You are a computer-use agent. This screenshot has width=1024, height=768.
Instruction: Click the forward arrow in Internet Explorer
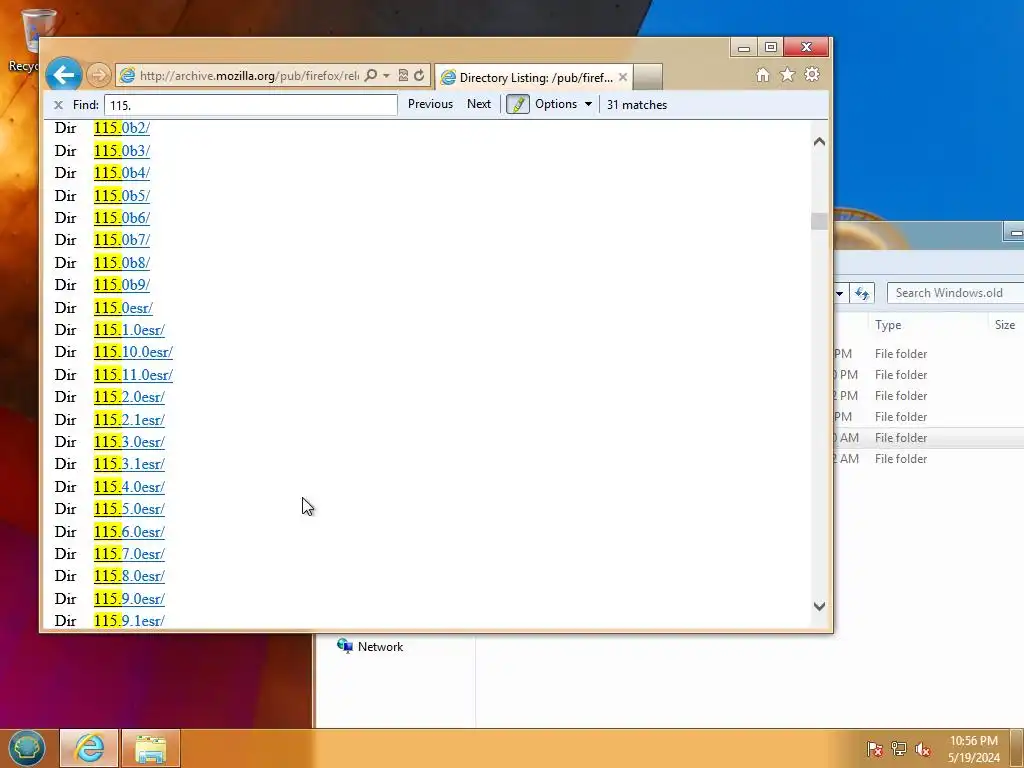pos(99,75)
